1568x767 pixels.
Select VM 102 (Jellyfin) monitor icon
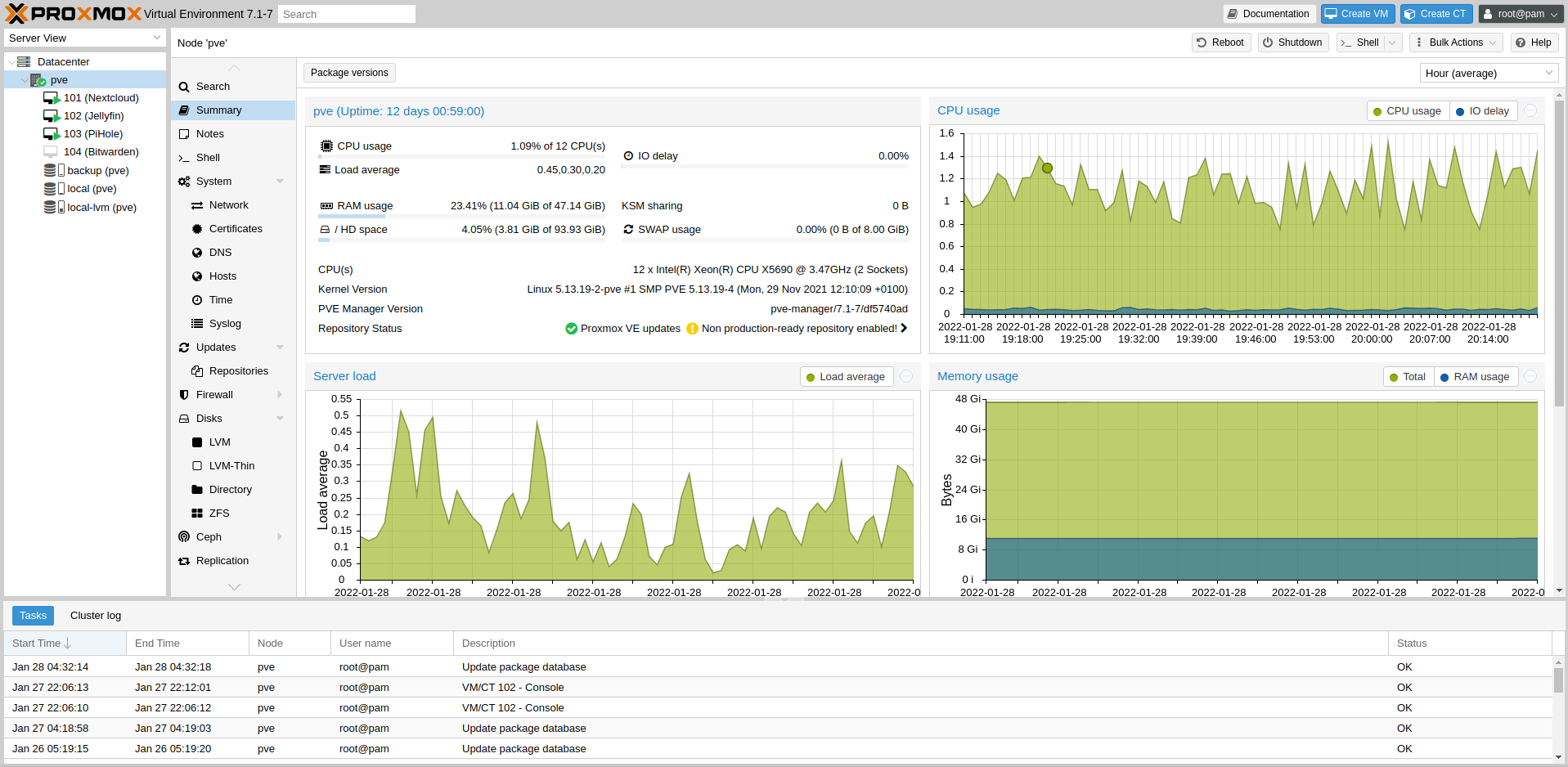pyautogui.click(x=52, y=116)
